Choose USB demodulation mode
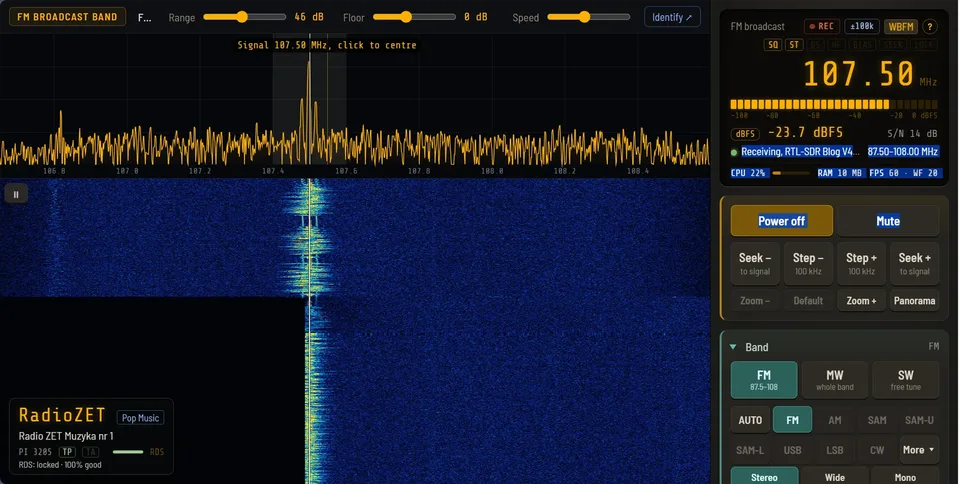The image size is (960, 484). pos(792,450)
